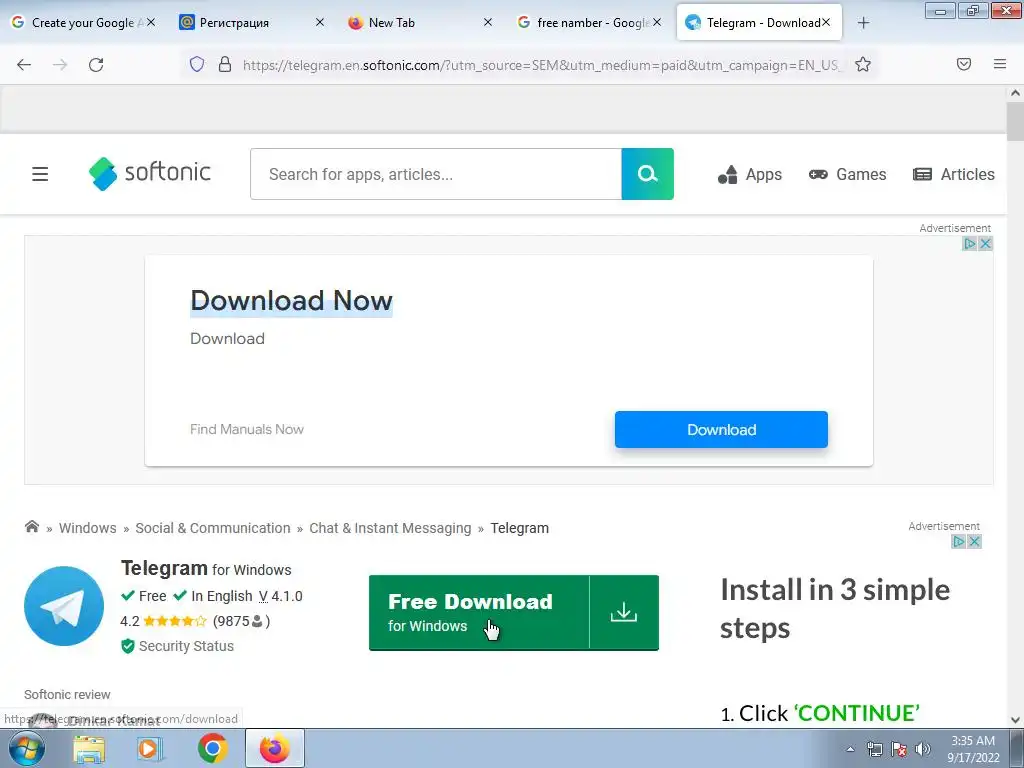1024x768 pixels.
Task: Switch to Create your Google Account tab
Action: pos(84,23)
